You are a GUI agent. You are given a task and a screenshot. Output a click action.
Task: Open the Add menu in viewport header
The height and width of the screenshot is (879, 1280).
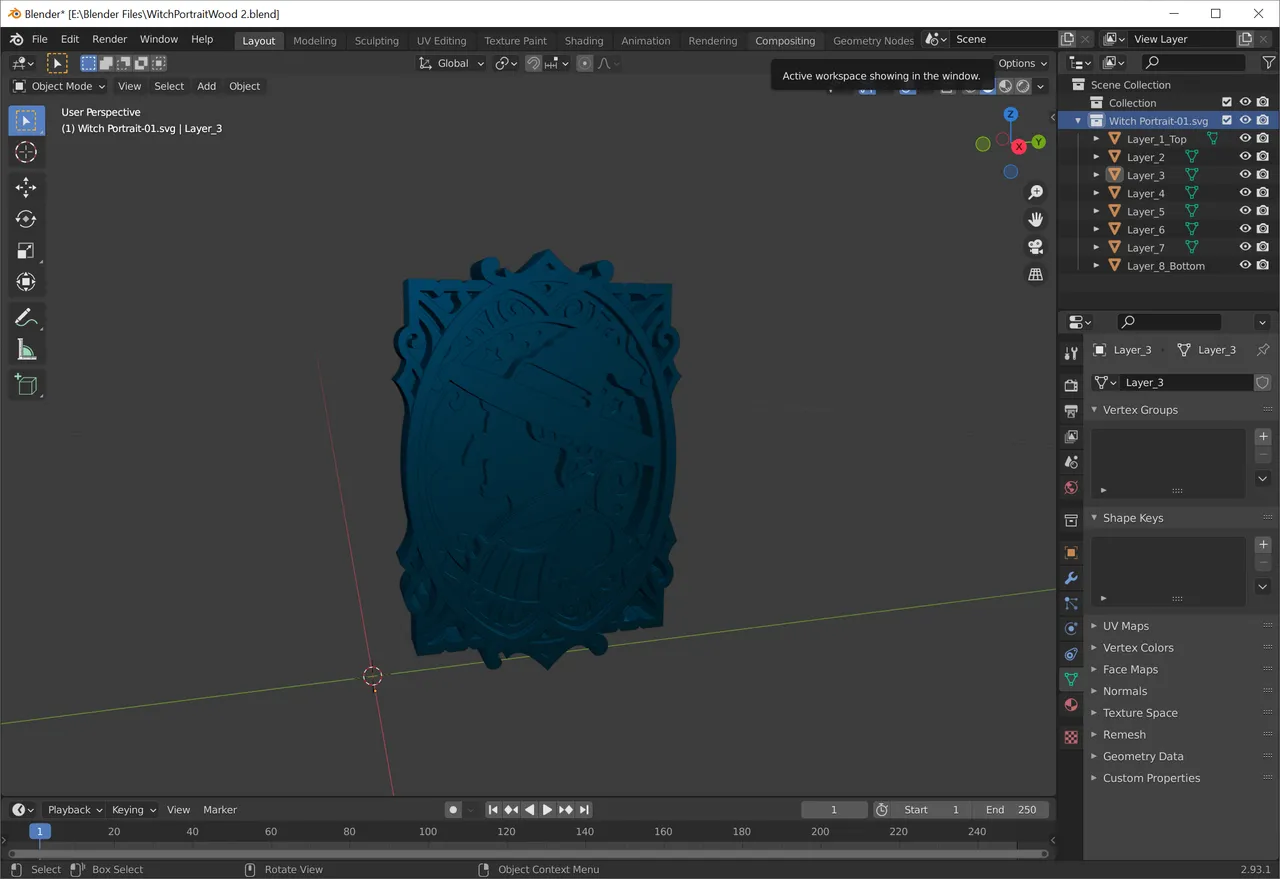206,86
